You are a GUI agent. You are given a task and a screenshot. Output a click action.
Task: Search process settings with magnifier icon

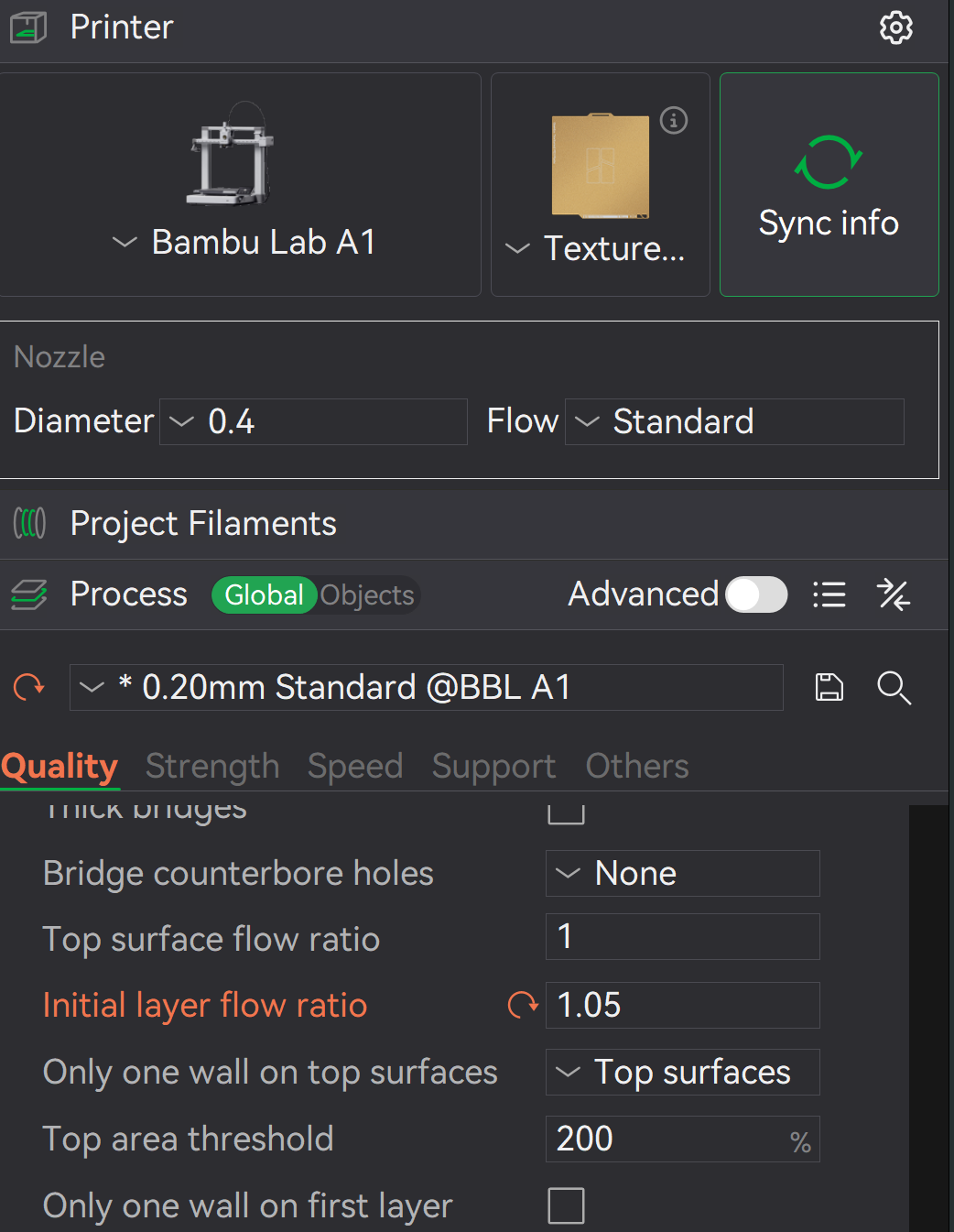coord(894,687)
